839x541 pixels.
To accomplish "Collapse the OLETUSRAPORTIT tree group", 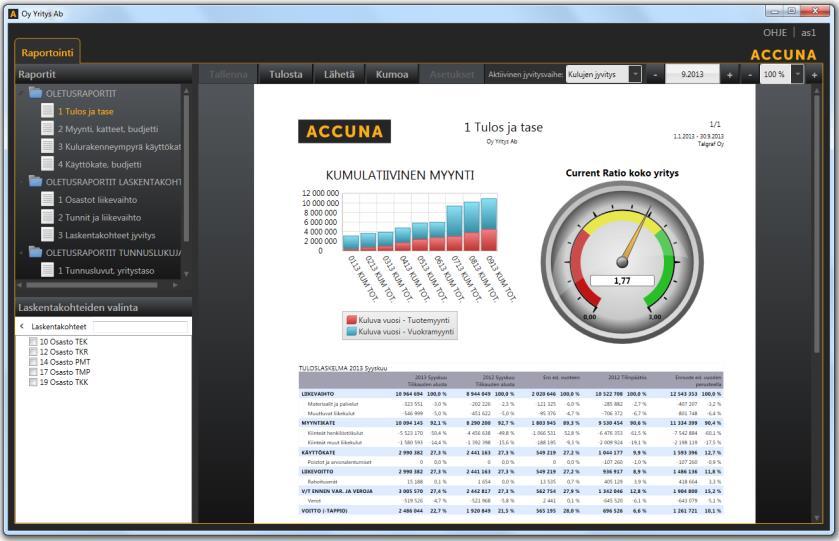I will click(21, 93).
